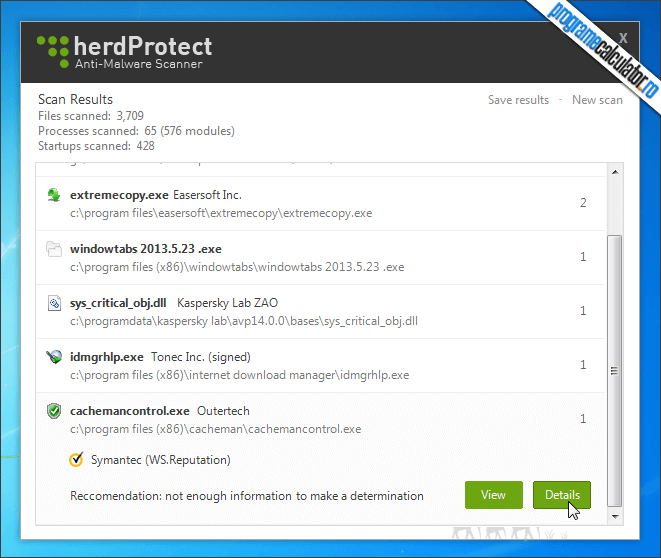Click the Outertech publisher text

(223, 411)
